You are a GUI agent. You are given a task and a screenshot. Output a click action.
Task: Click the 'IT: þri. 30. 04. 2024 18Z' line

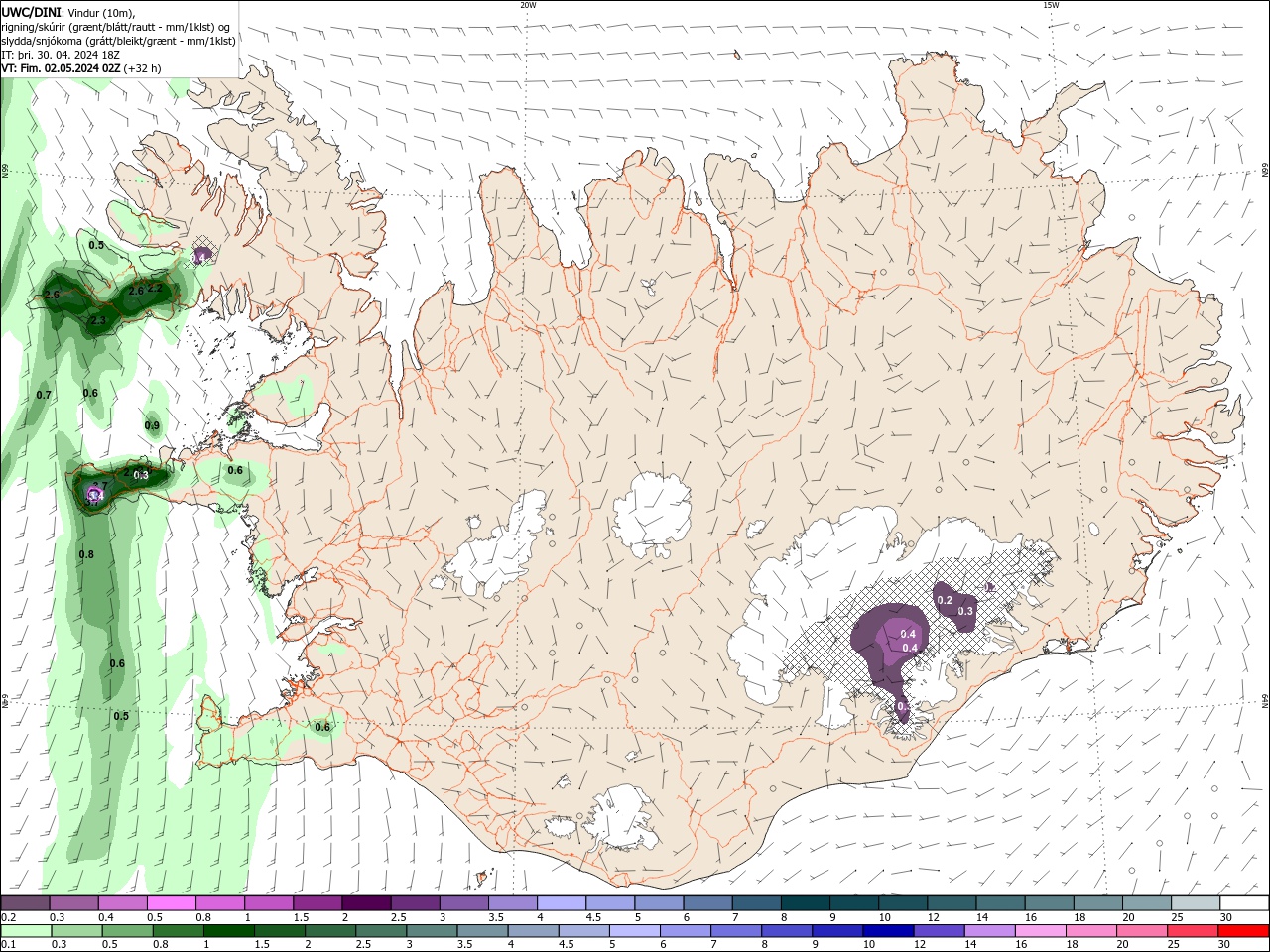pyautogui.click(x=61, y=55)
